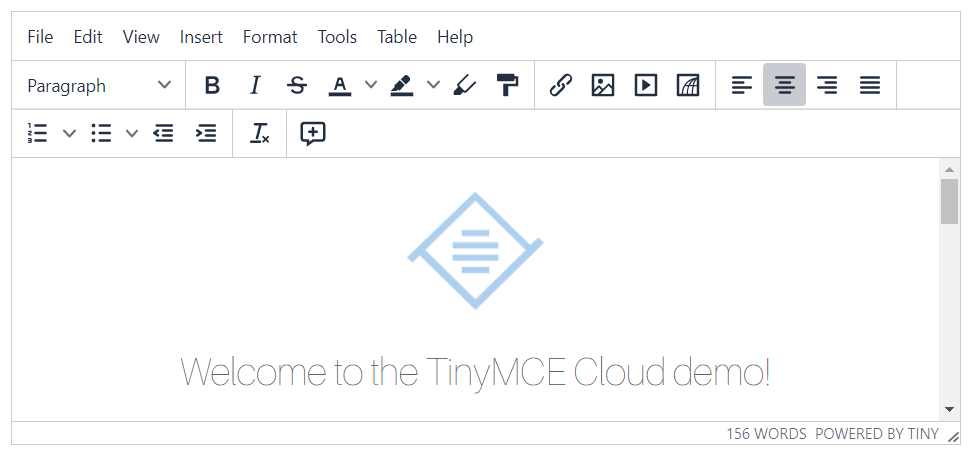Apply the current background highlight color
974x456 pixels.
coord(402,85)
